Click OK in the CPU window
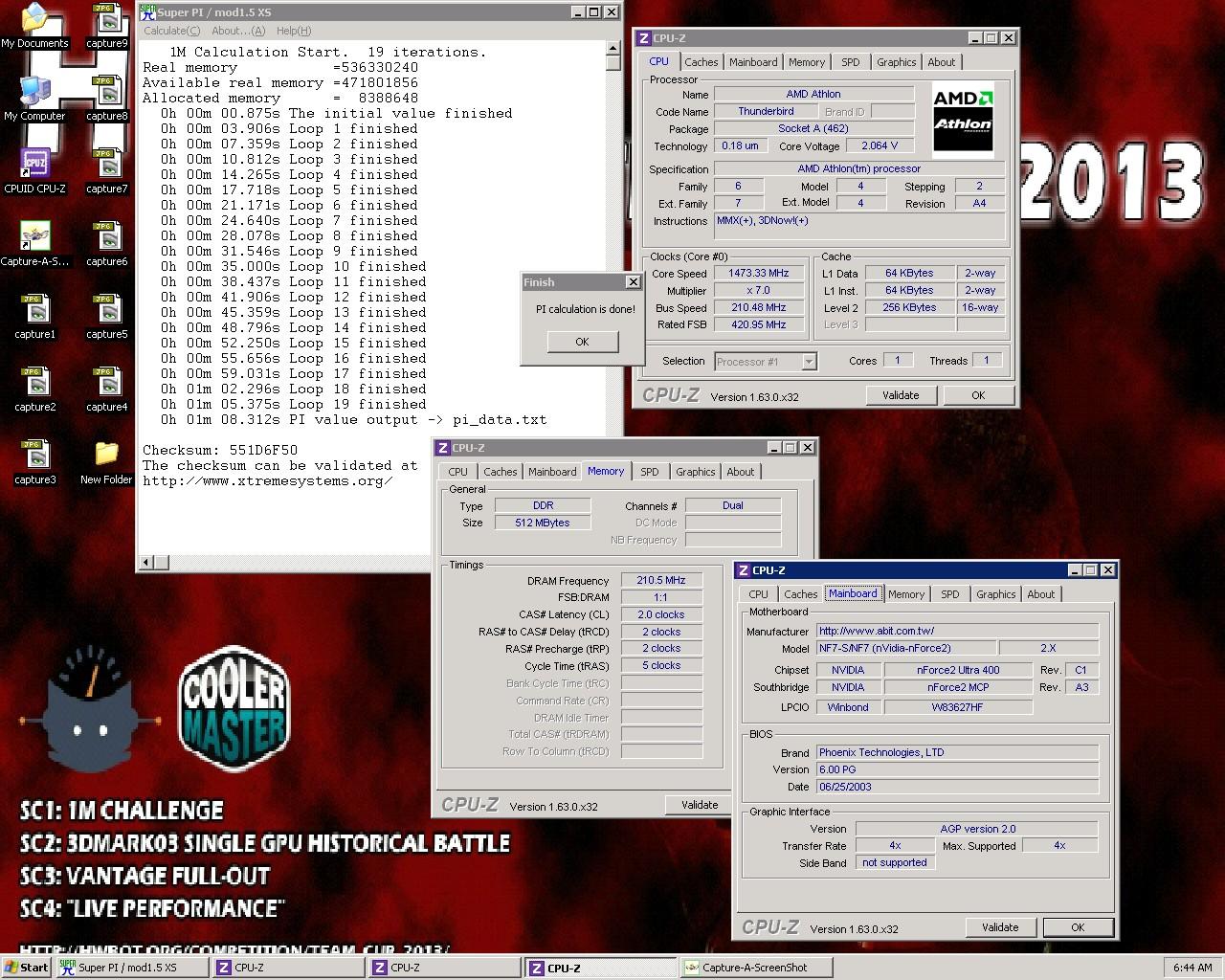 point(978,395)
